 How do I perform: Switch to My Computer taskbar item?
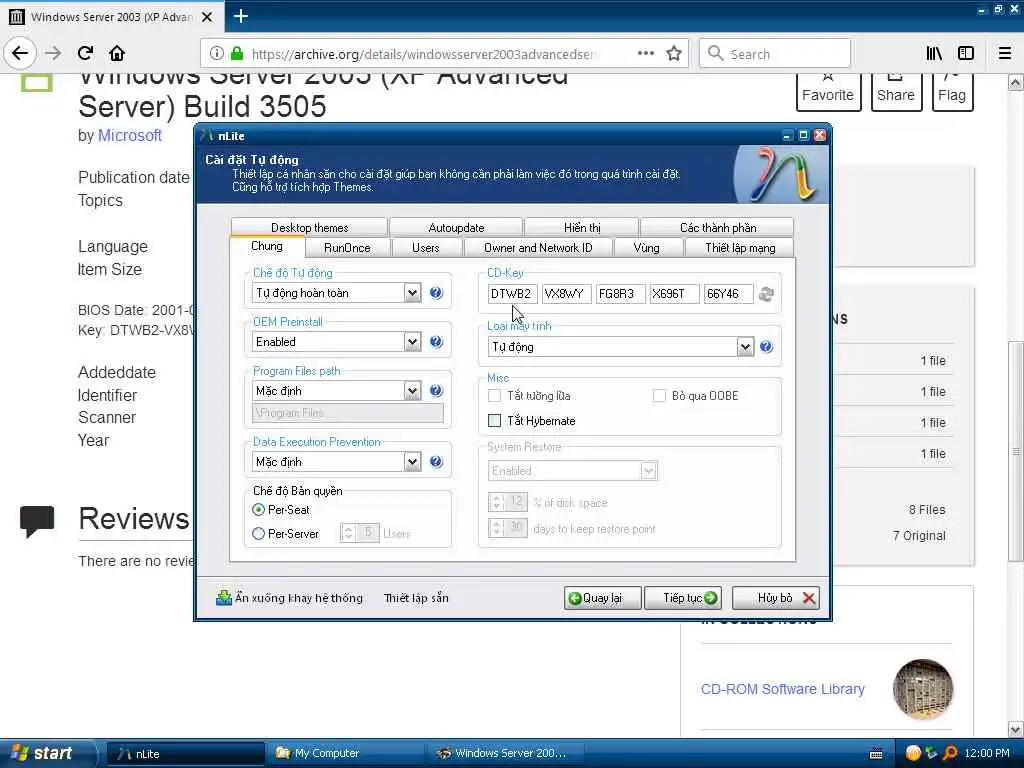pyautogui.click(x=346, y=753)
